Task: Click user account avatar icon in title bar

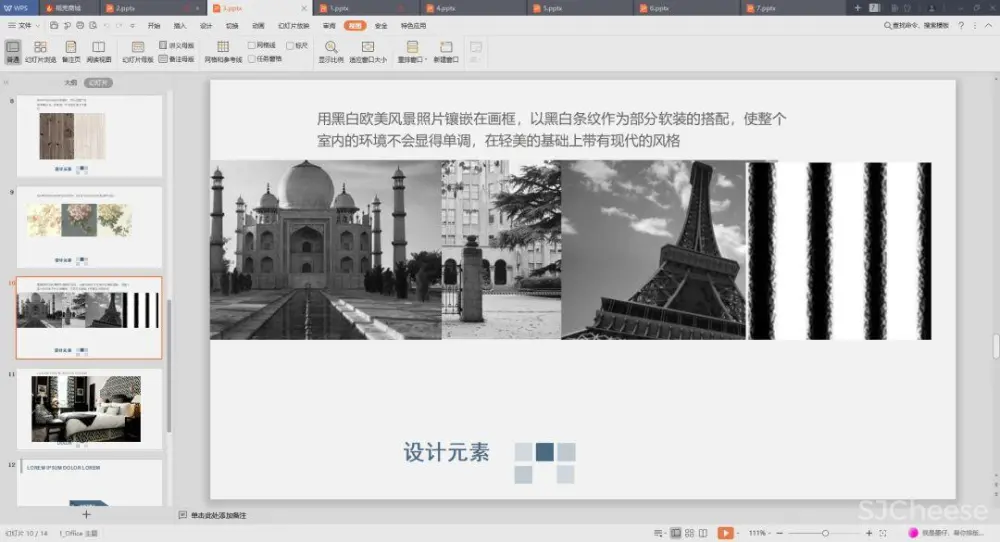Action: point(932,8)
